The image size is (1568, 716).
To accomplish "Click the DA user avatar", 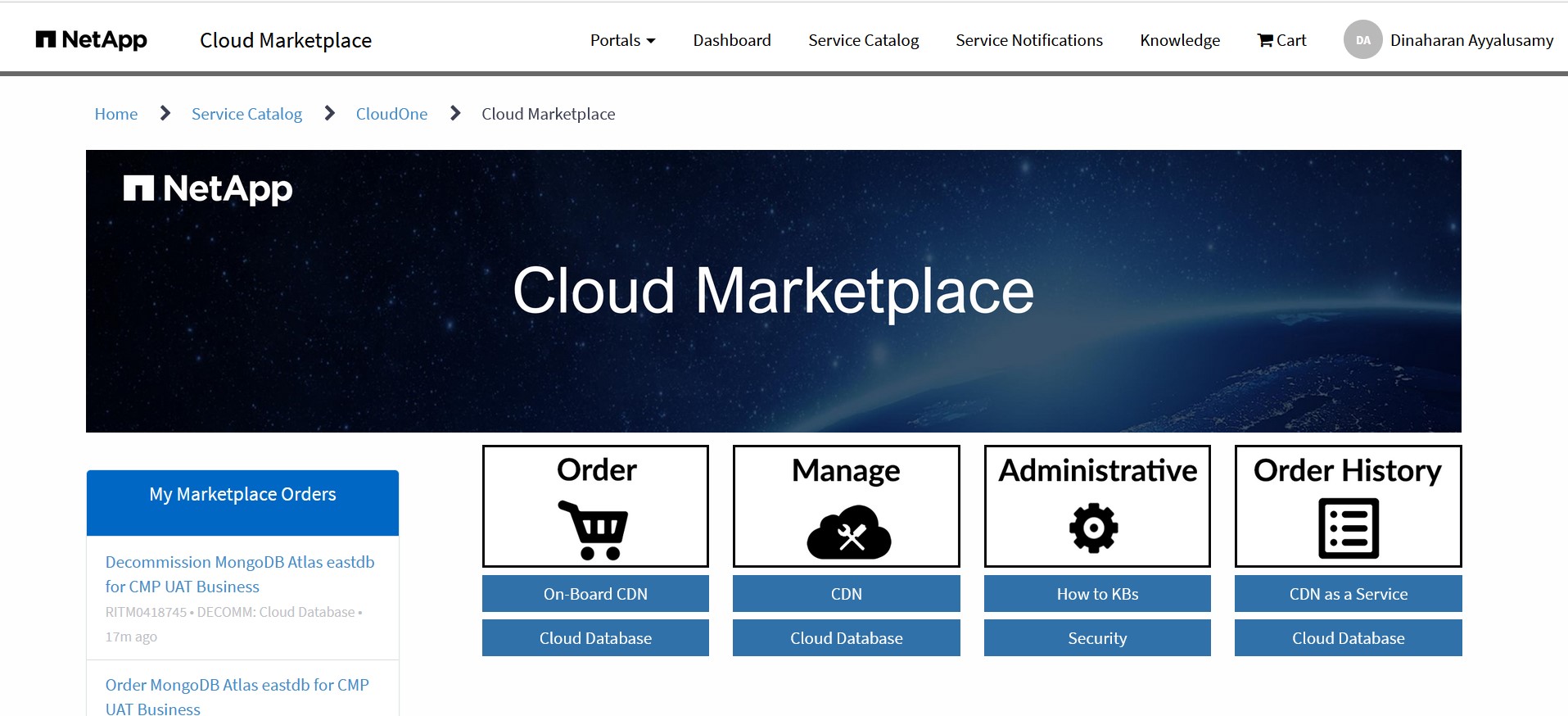I will [1362, 39].
